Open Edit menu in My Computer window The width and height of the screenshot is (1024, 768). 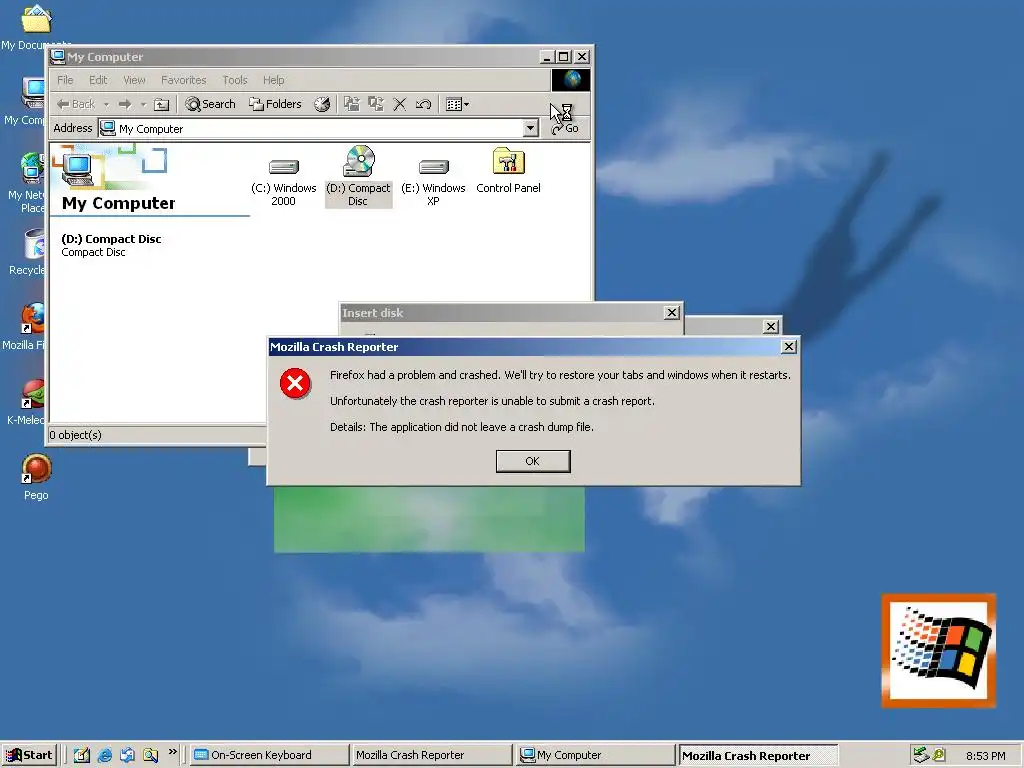[98, 80]
